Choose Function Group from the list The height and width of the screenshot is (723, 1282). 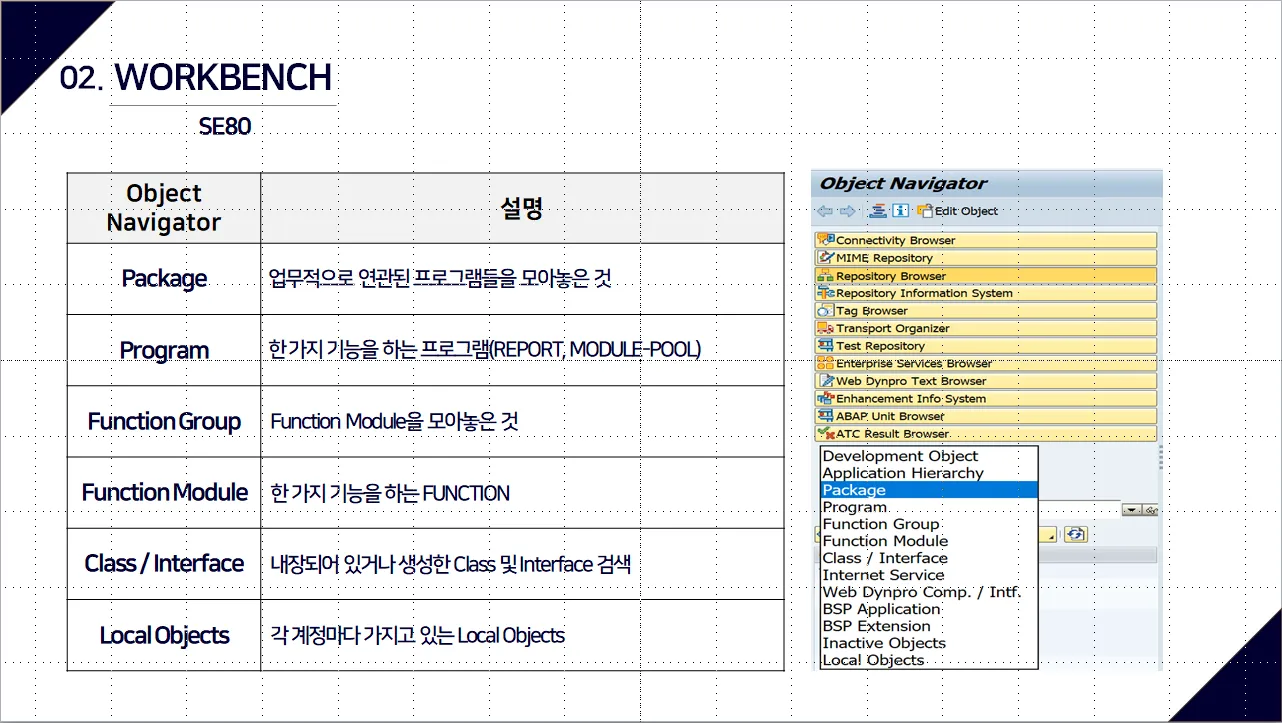click(x=880, y=524)
